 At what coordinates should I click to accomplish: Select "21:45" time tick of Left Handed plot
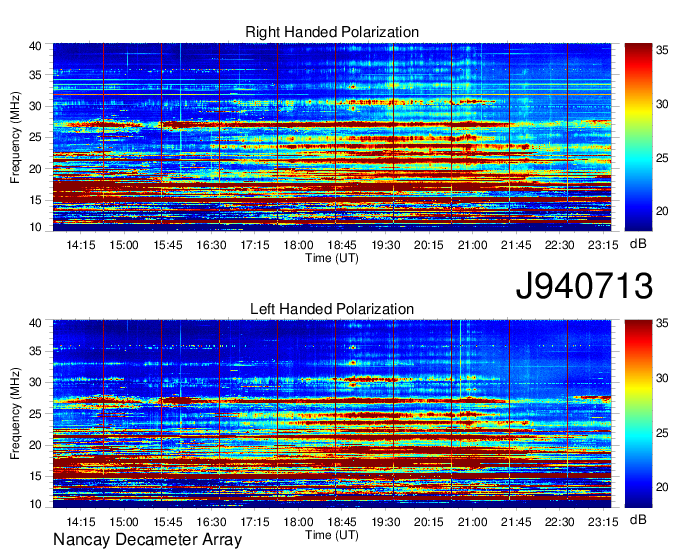click(516, 522)
